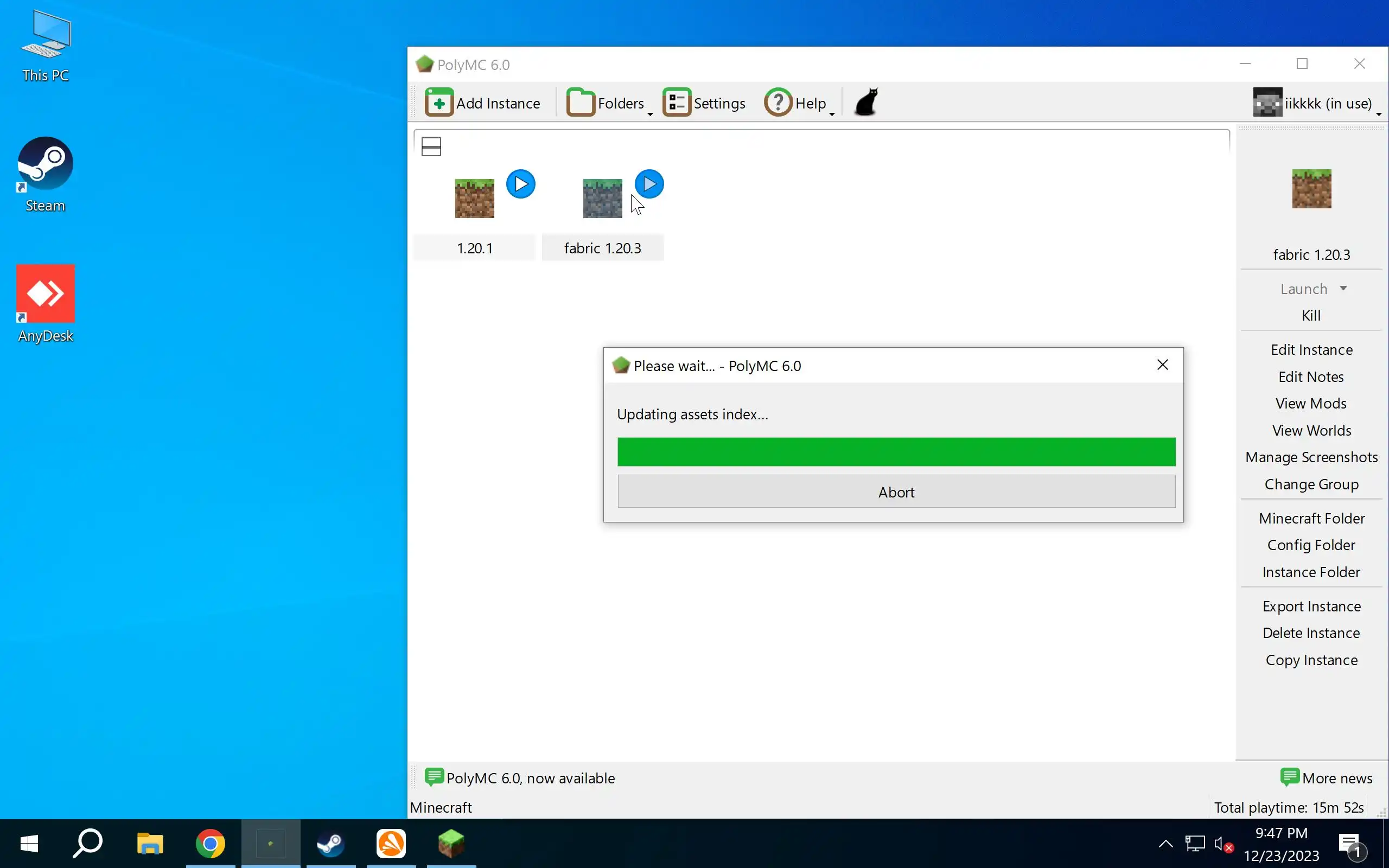1389x868 pixels.
Task: Choose Edit Instance from the sidebar
Action: click(1311, 349)
